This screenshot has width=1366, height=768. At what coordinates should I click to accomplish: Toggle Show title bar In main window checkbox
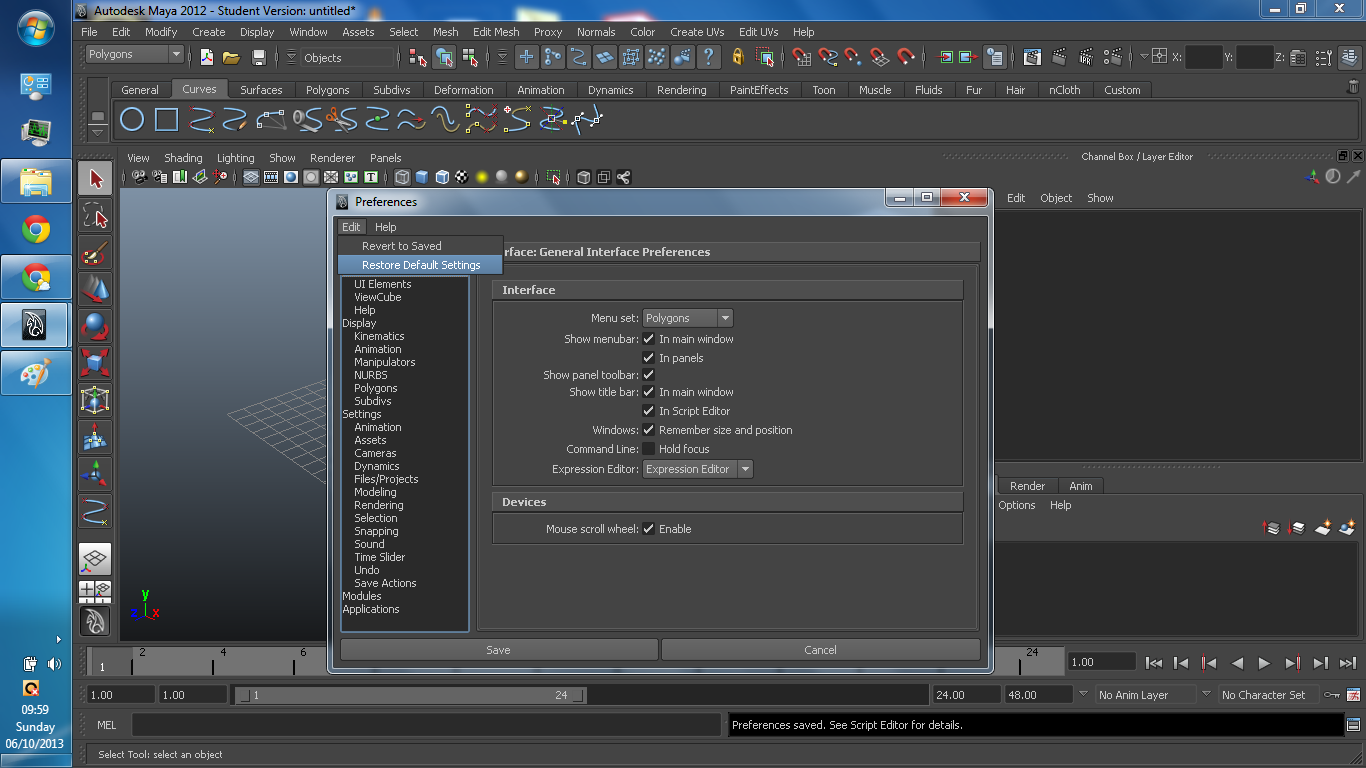(648, 392)
